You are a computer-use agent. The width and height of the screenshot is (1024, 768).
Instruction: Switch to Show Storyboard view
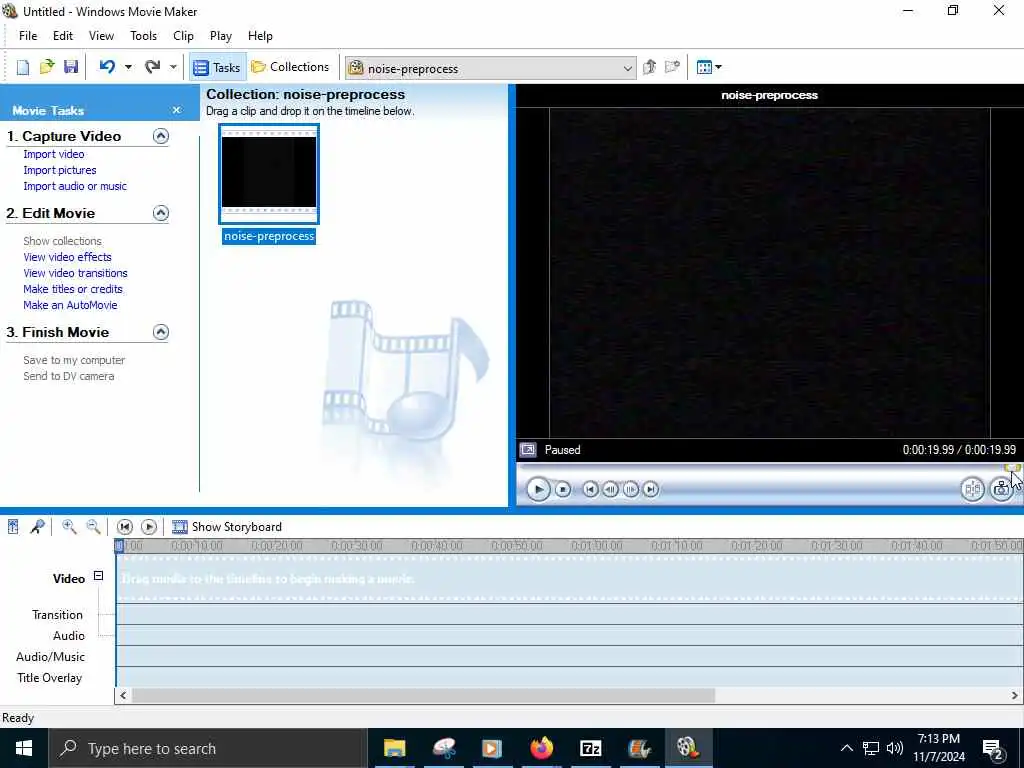227,526
